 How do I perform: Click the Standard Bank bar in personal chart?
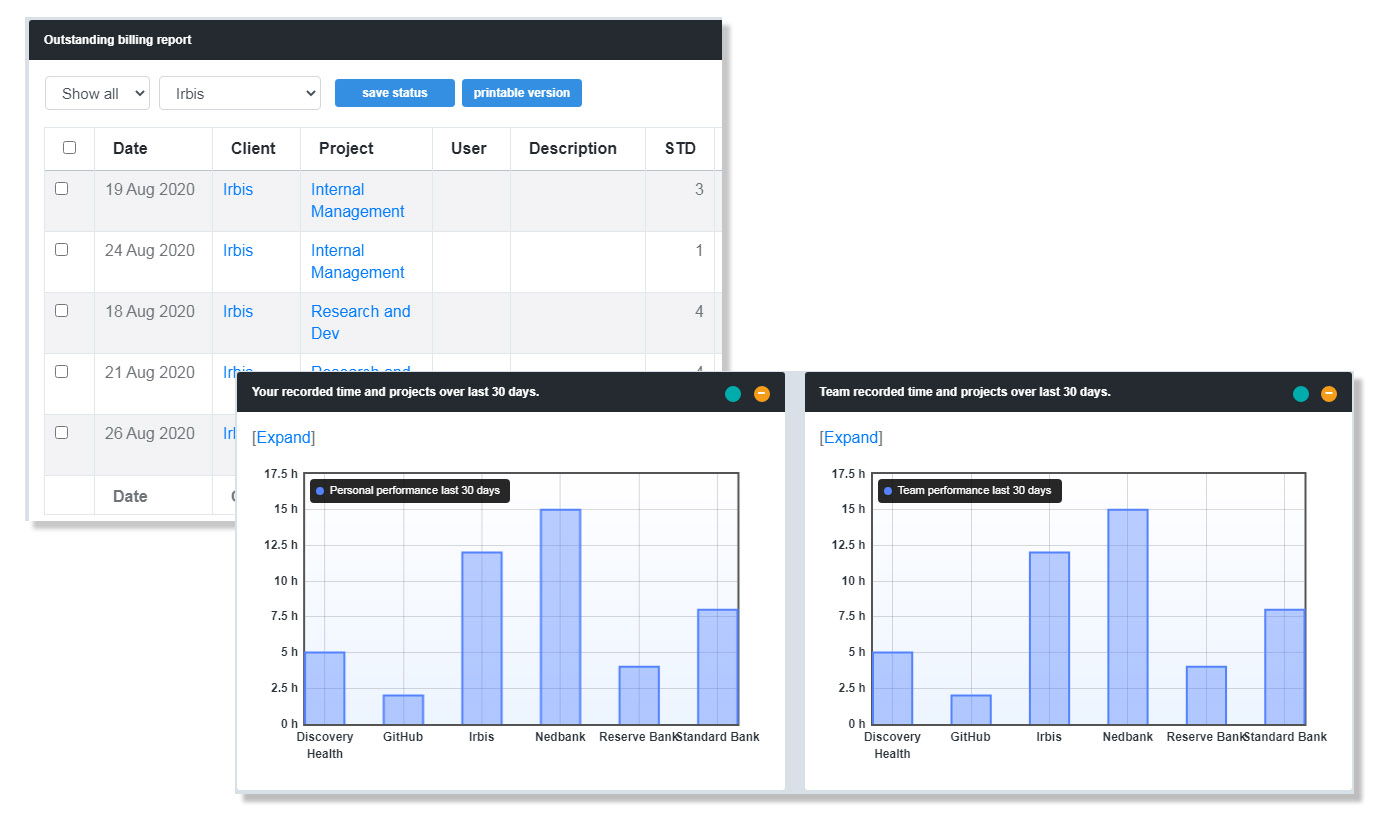[718, 667]
